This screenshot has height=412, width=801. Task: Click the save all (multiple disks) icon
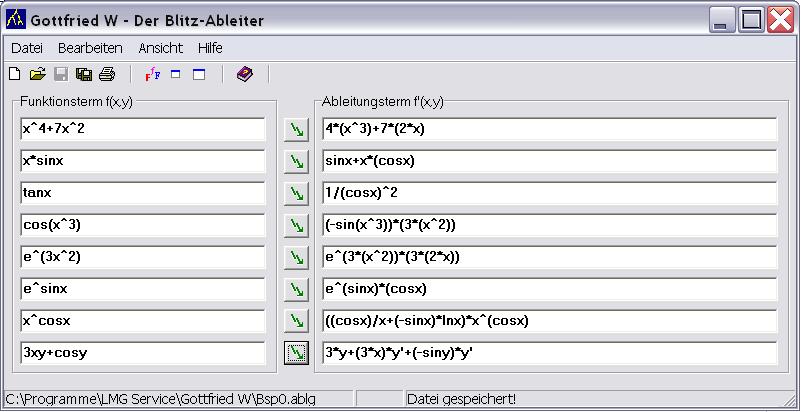coord(84,74)
